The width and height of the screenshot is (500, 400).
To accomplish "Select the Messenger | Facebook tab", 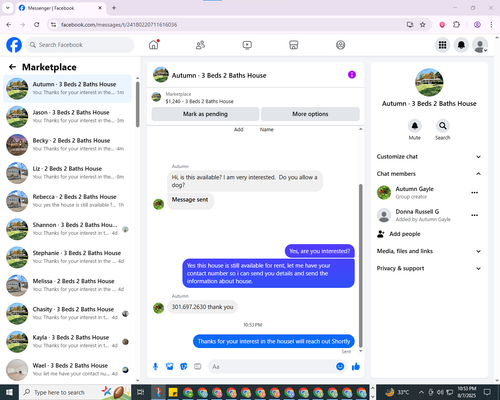I will click(x=60, y=8).
